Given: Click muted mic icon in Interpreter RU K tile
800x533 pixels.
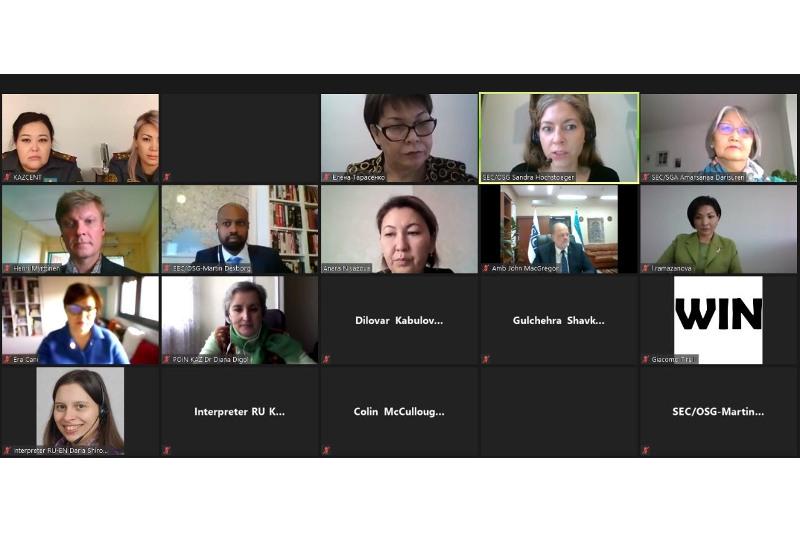Looking at the screenshot, I should [167, 450].
